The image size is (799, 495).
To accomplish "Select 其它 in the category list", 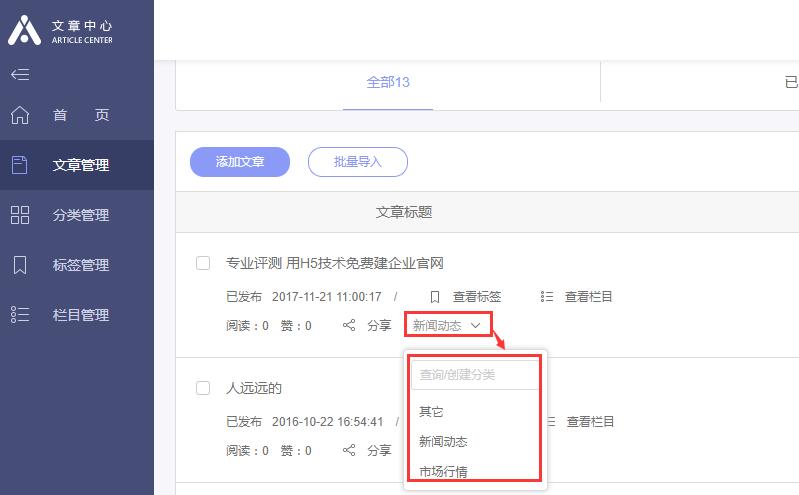I will 431,411.
